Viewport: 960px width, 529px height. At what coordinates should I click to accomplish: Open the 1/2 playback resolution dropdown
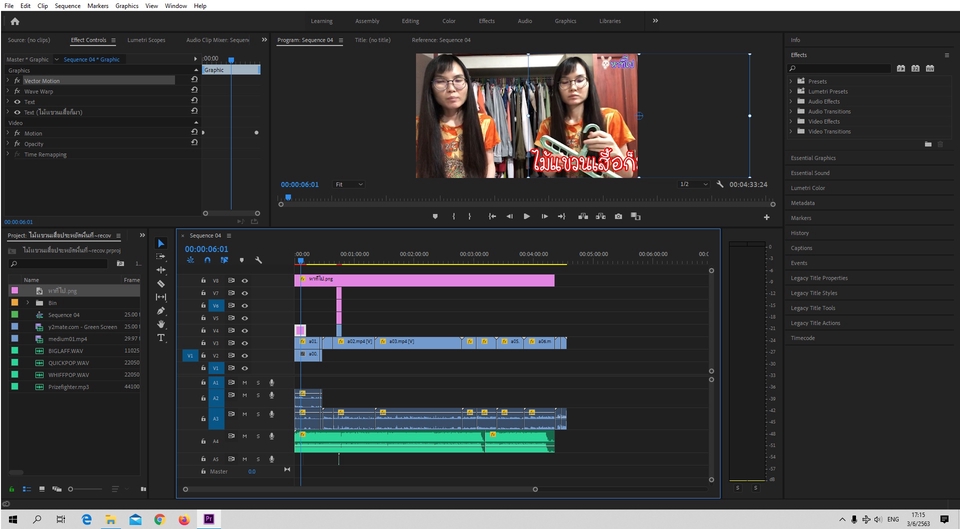click(x=694, y=184)
